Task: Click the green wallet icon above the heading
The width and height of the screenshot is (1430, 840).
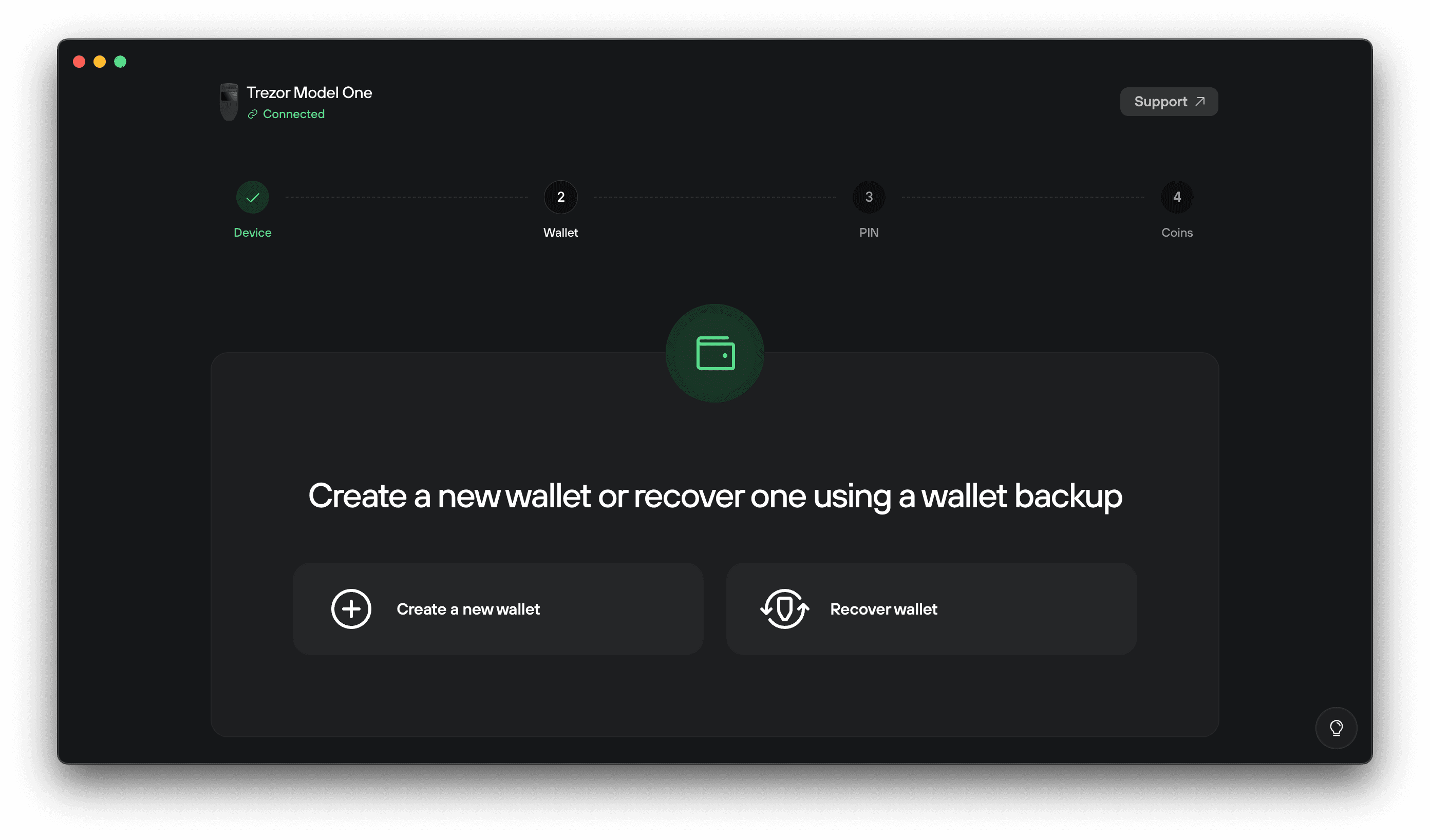Action: 715,353
